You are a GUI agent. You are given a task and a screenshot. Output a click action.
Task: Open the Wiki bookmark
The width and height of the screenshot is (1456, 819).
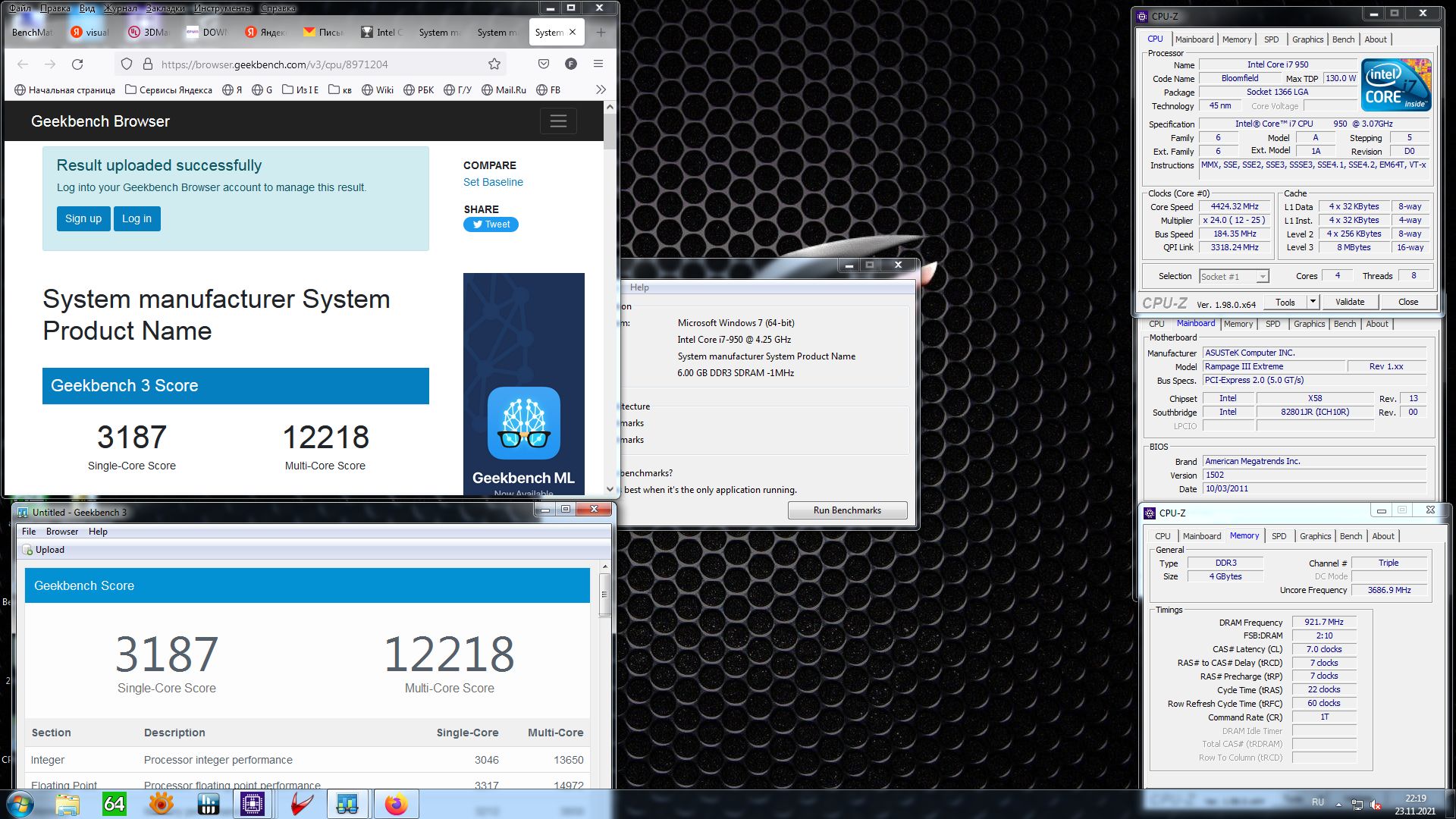tap(378, 89)
